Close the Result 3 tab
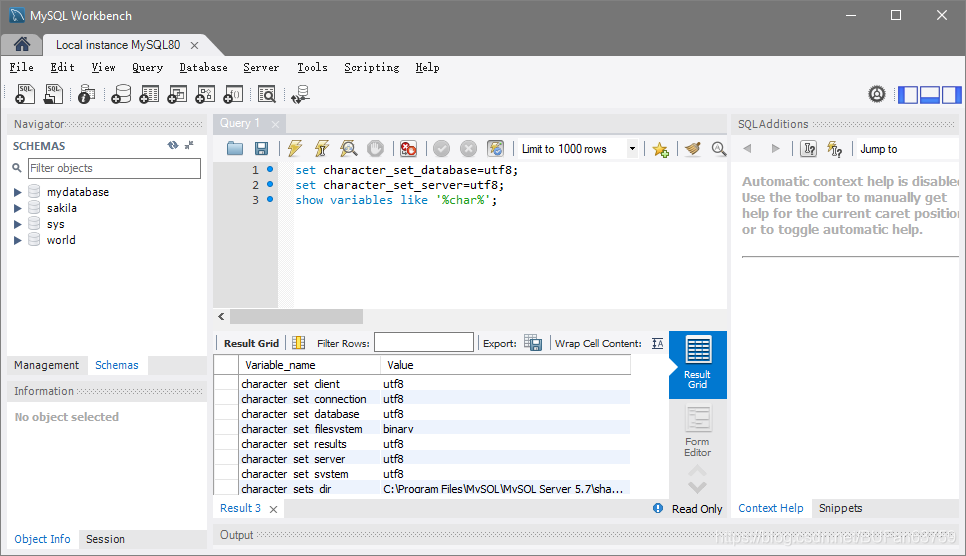 274,509
